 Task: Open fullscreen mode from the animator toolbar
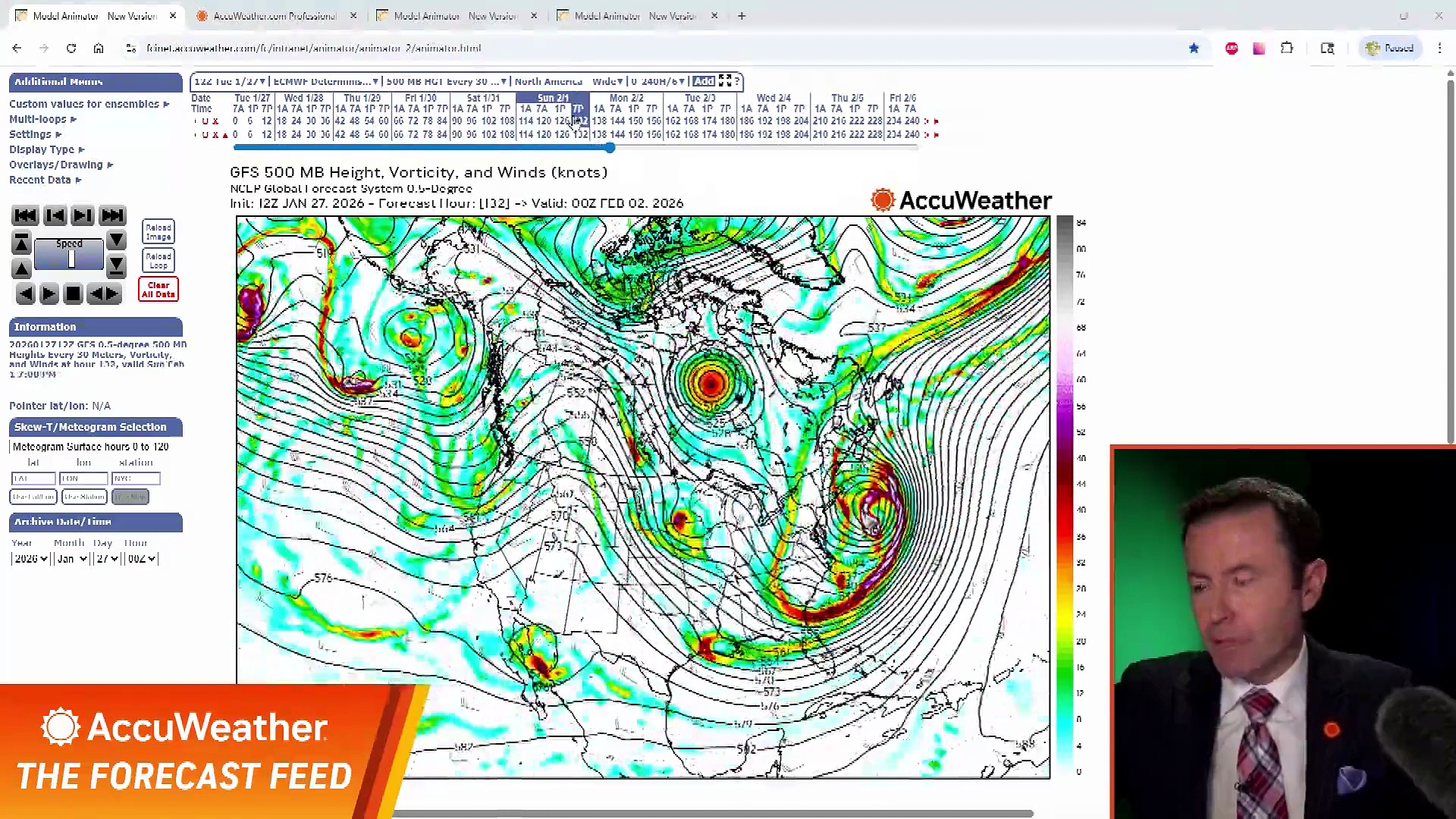725,81
